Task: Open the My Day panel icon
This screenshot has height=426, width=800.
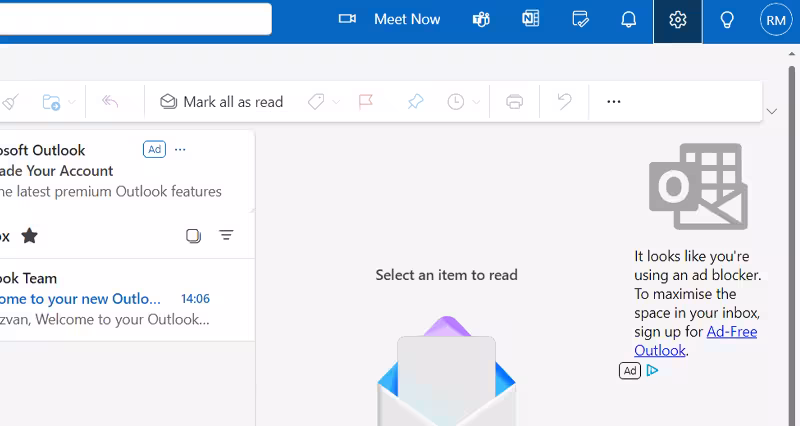Action: (x=580, y=20)
